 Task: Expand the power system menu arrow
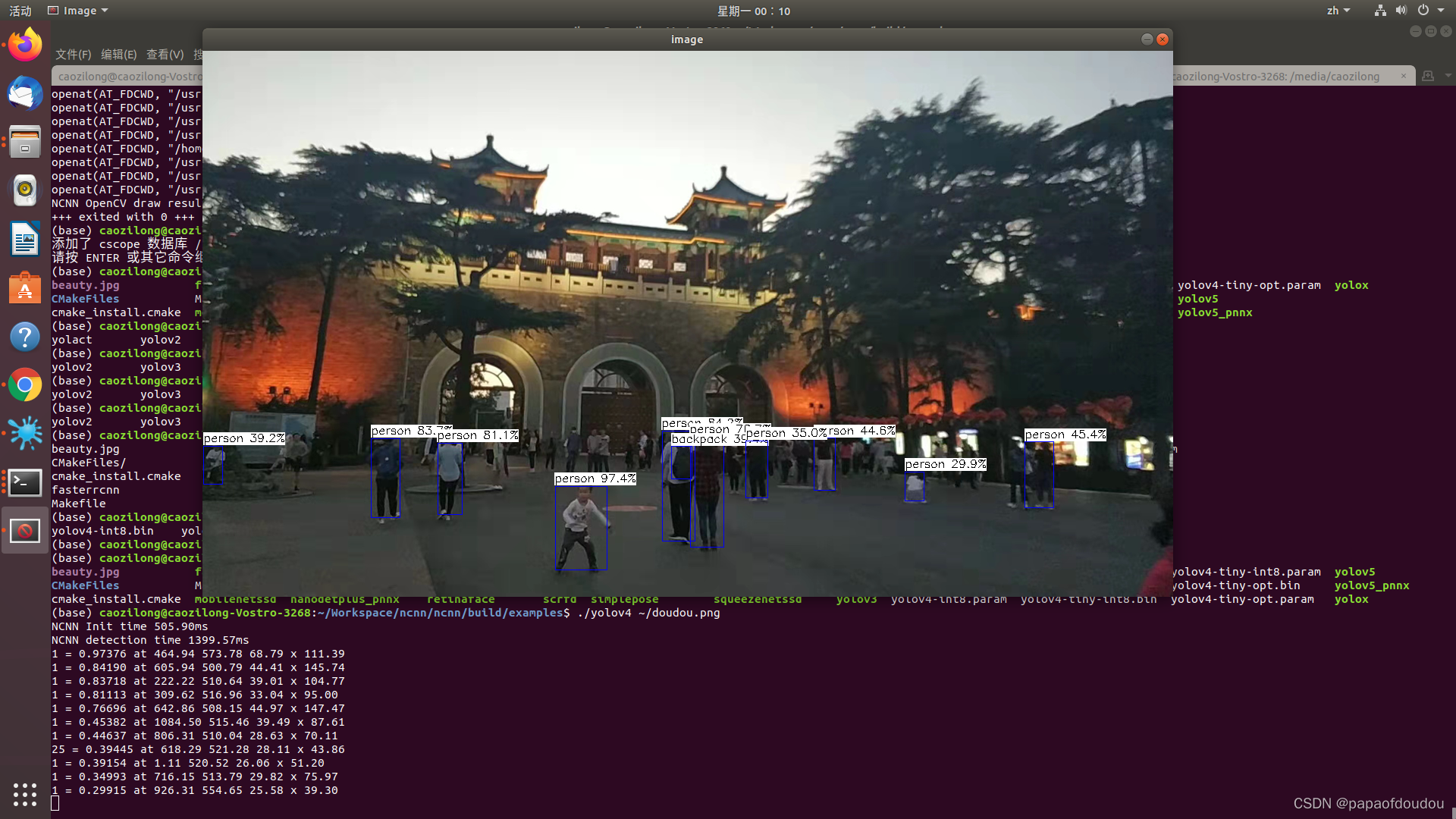point(1441,11)
